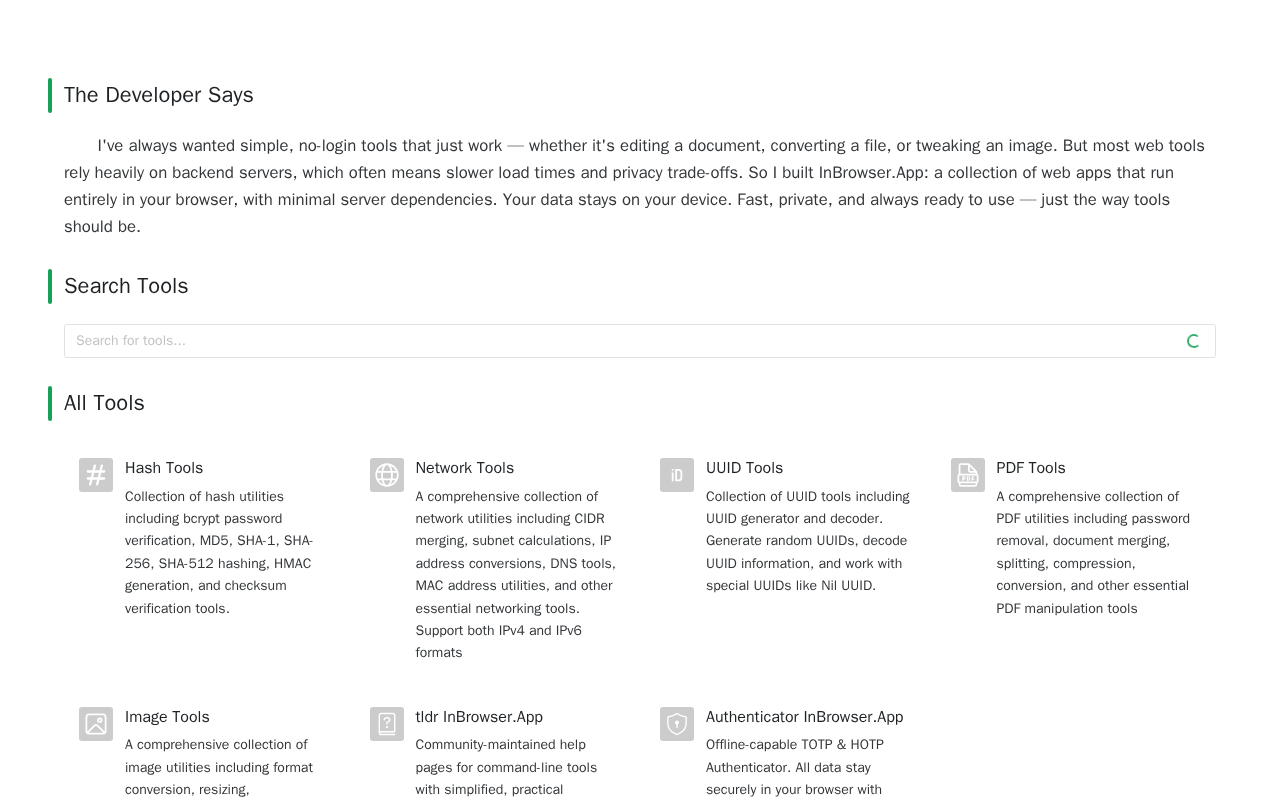Click the loading spinner in the search box

(x=1193, y=341)
